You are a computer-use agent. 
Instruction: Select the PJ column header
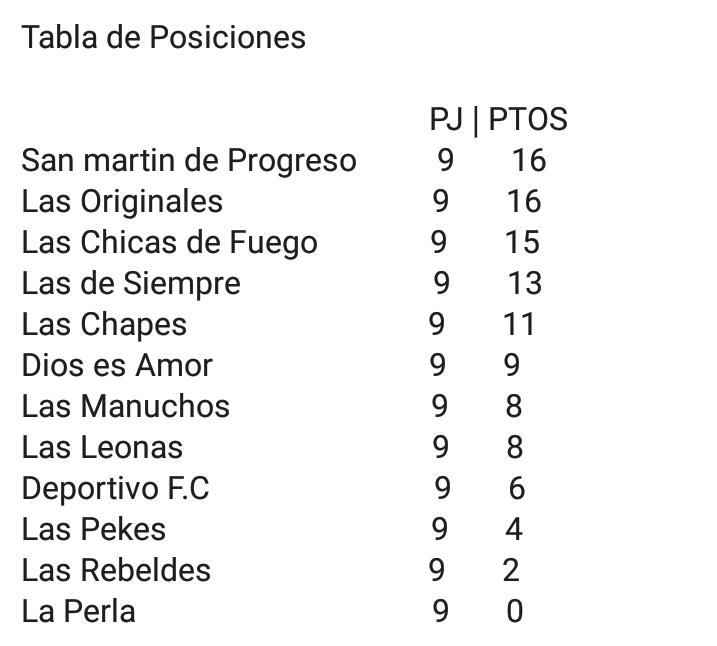click(x=446, y=119)
